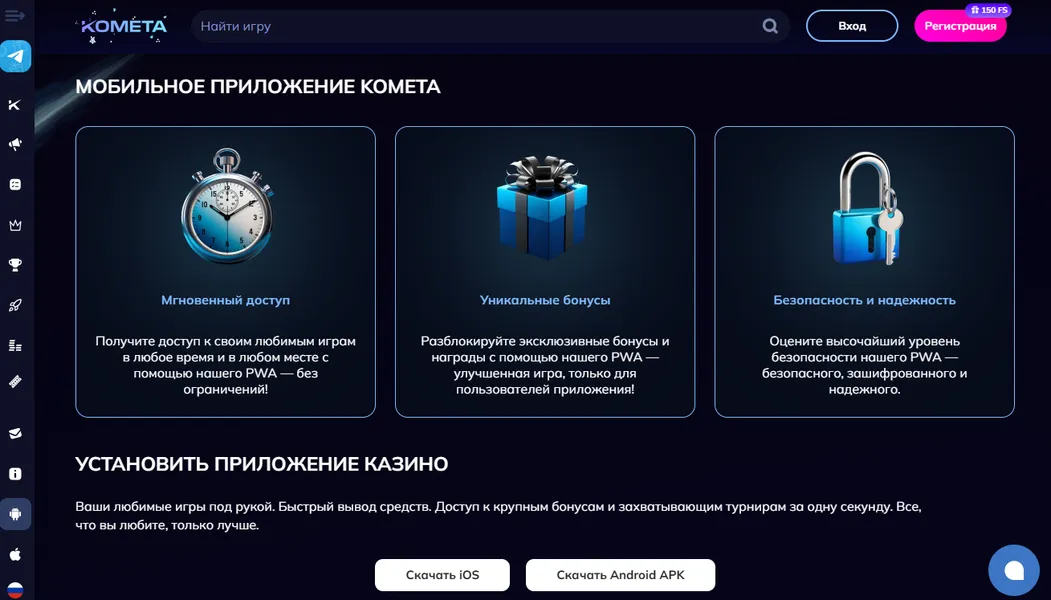Viewport: 1051px width, 600px height.
Task: Click the Скачать Android APK button
Action: tap(620, 575)
